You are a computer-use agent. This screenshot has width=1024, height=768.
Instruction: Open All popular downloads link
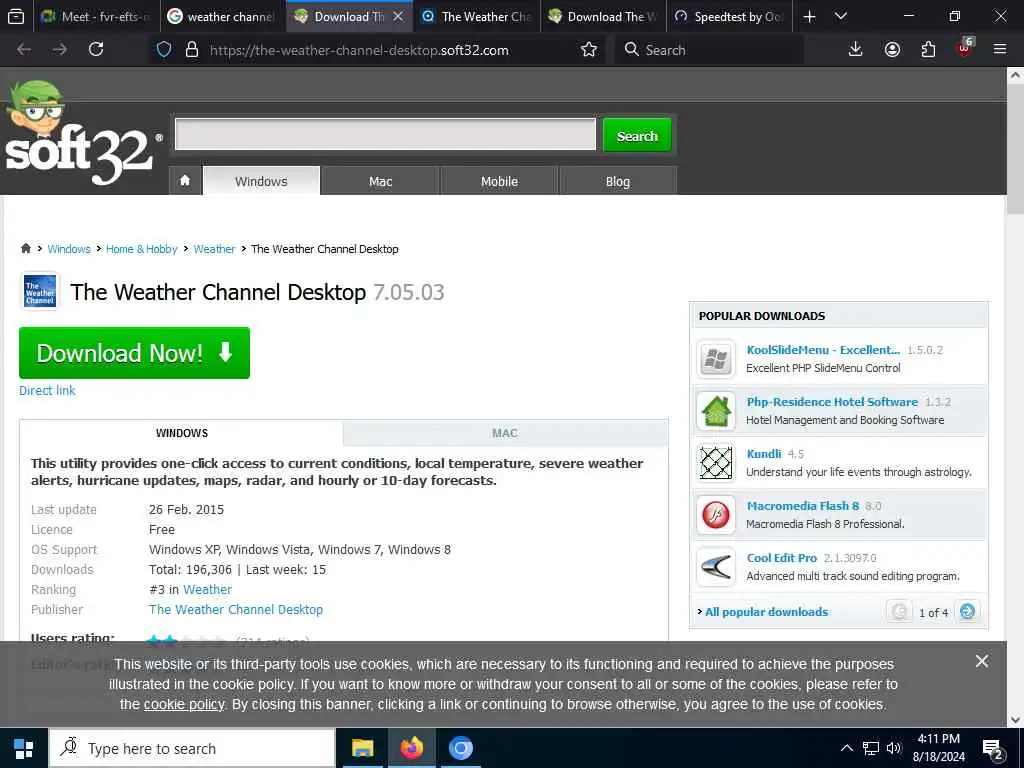pos(766,612)
